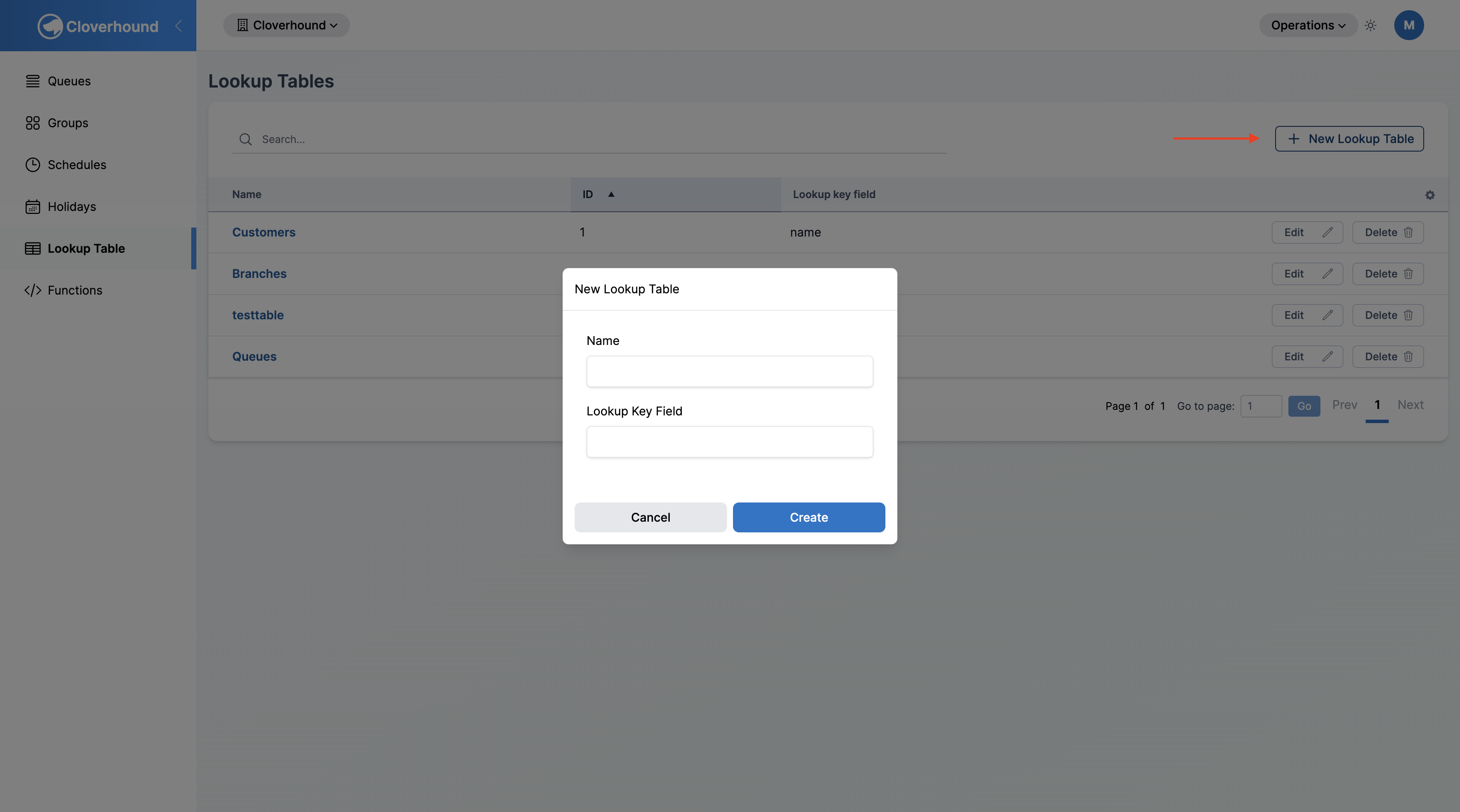Open the testtable link

click(x=258, y=315)
